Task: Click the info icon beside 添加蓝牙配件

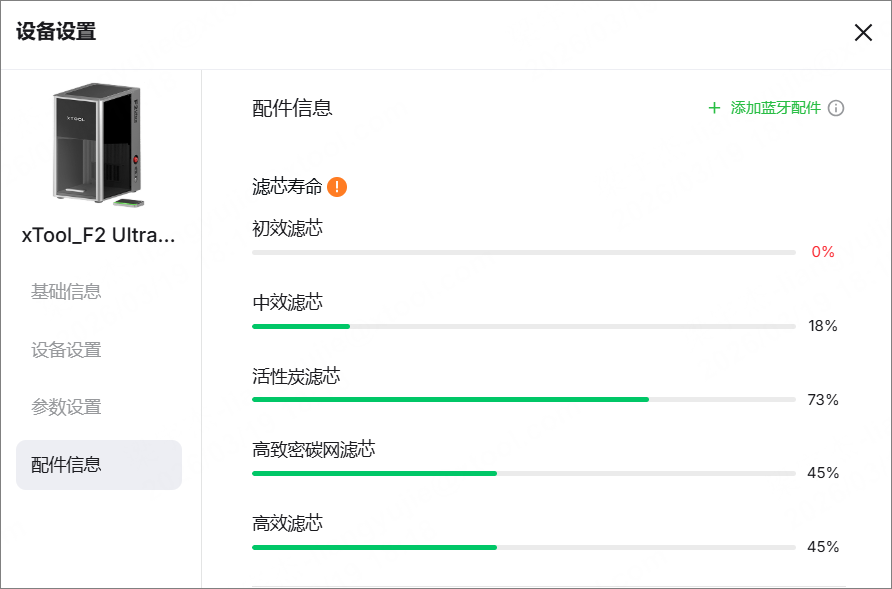Action: (836, 108)
